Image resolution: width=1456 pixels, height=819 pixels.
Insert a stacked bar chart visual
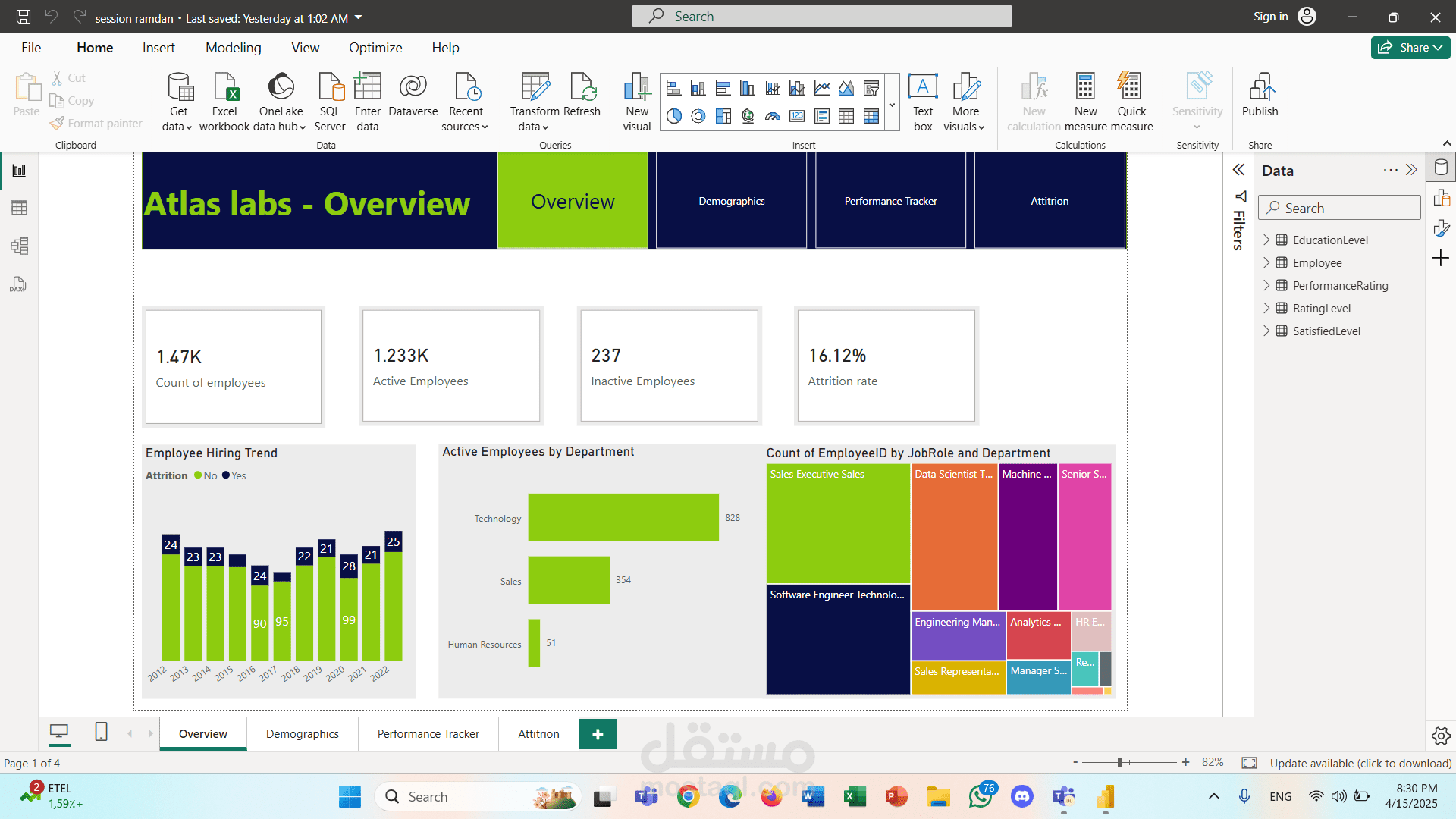click(x=673, y=89)
